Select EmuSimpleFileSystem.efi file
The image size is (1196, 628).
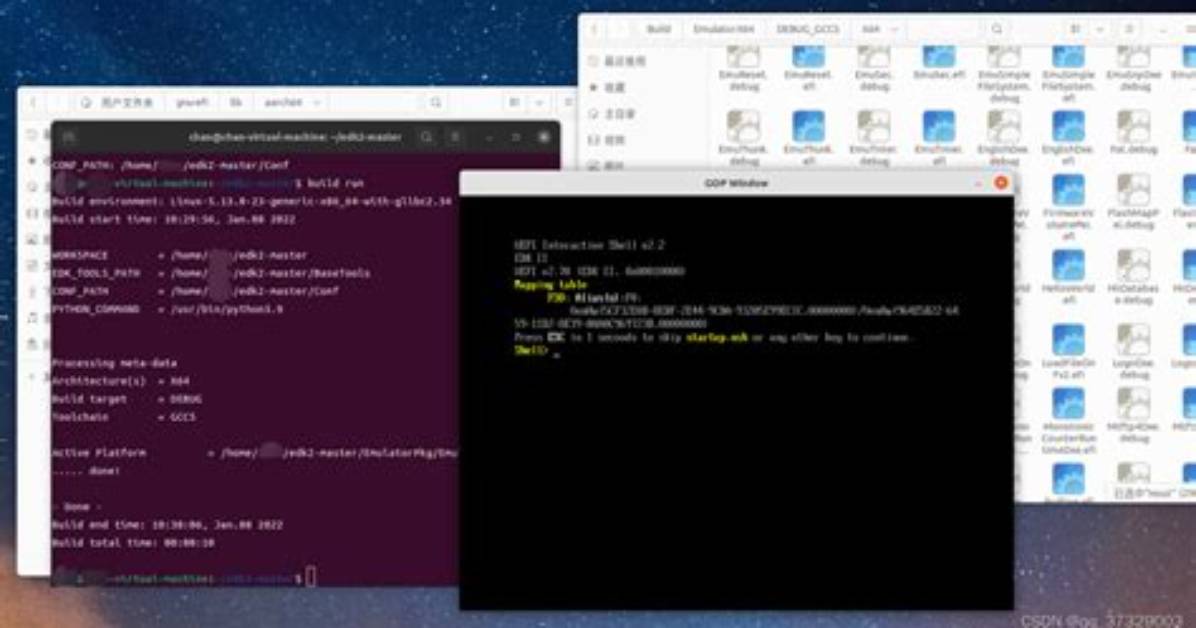[x=1068, y=74]
